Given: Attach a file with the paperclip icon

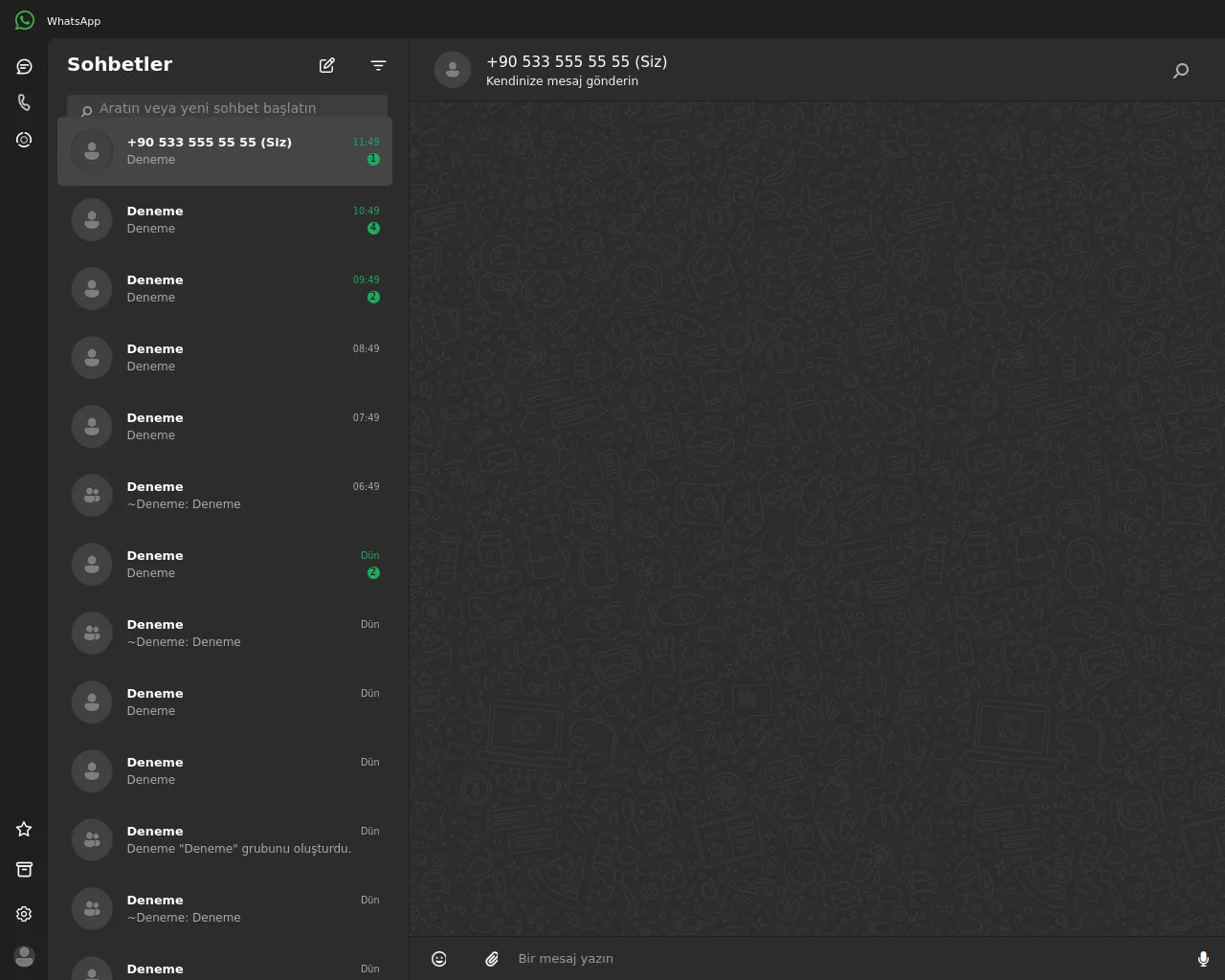Looking at the screenshot, I should [491, 959].
